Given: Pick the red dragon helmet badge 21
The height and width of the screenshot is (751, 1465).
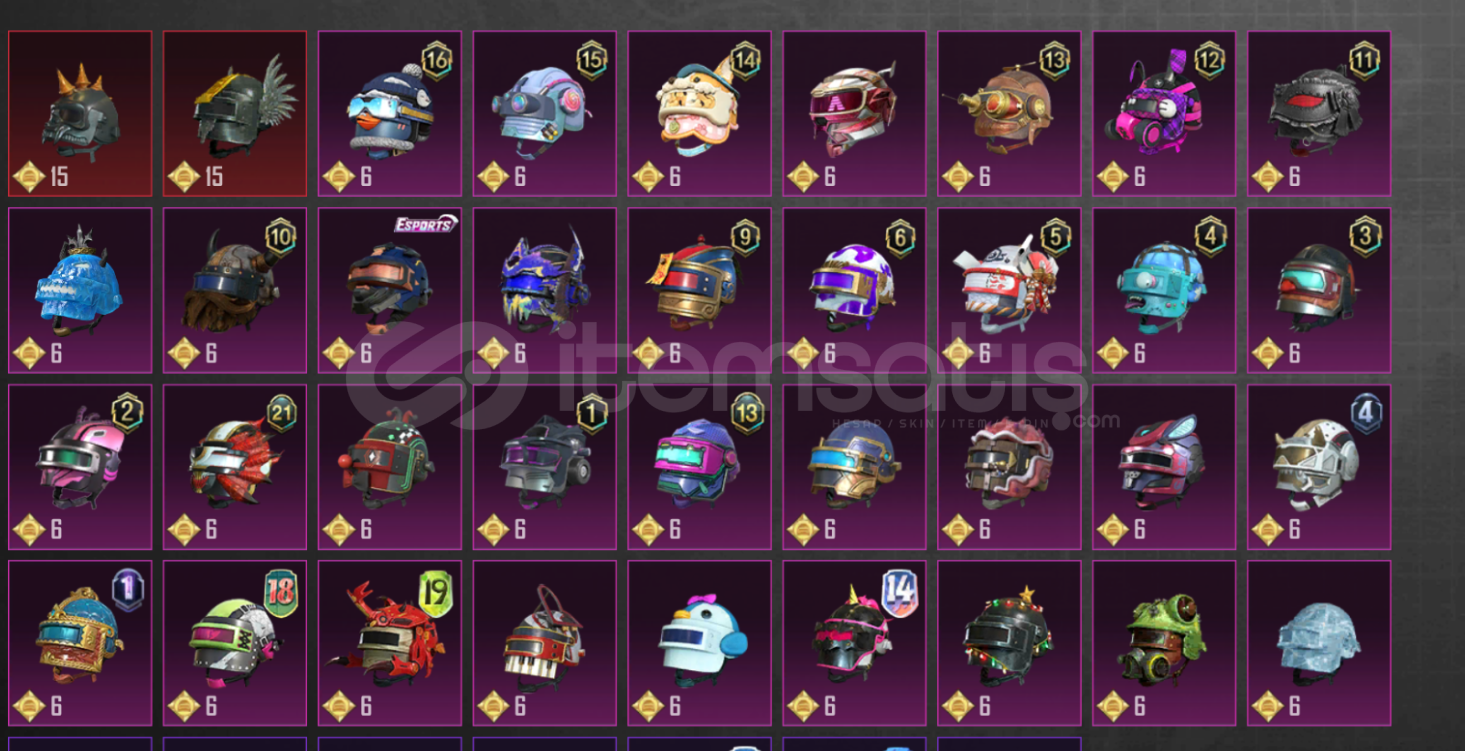Looking at the screenshot, I should pyautogui.click(x=235, y=467).
